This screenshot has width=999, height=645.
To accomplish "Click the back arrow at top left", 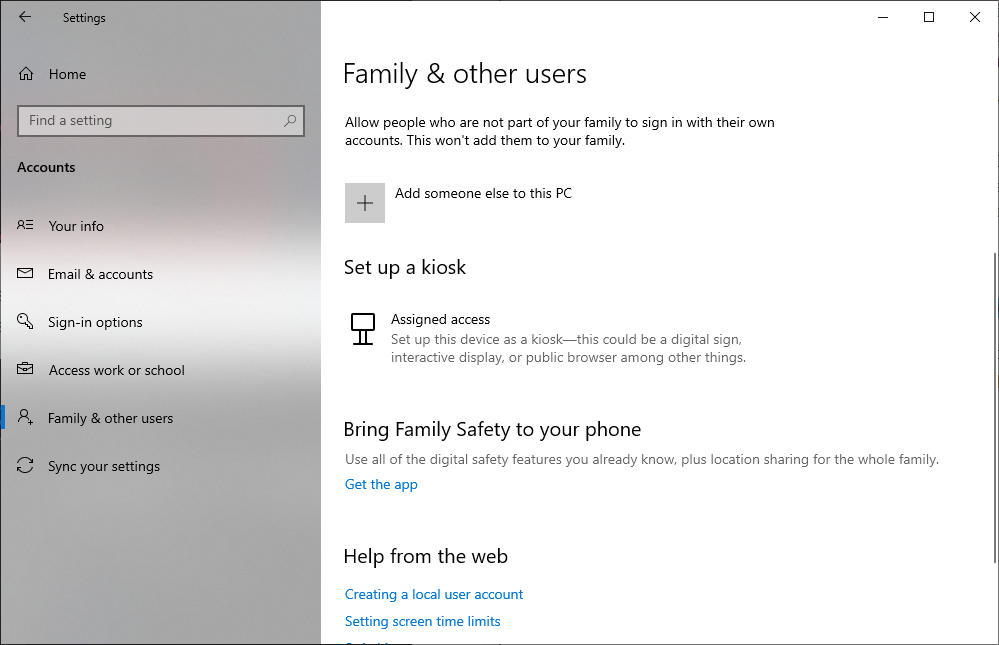I will tap(24, 17).
